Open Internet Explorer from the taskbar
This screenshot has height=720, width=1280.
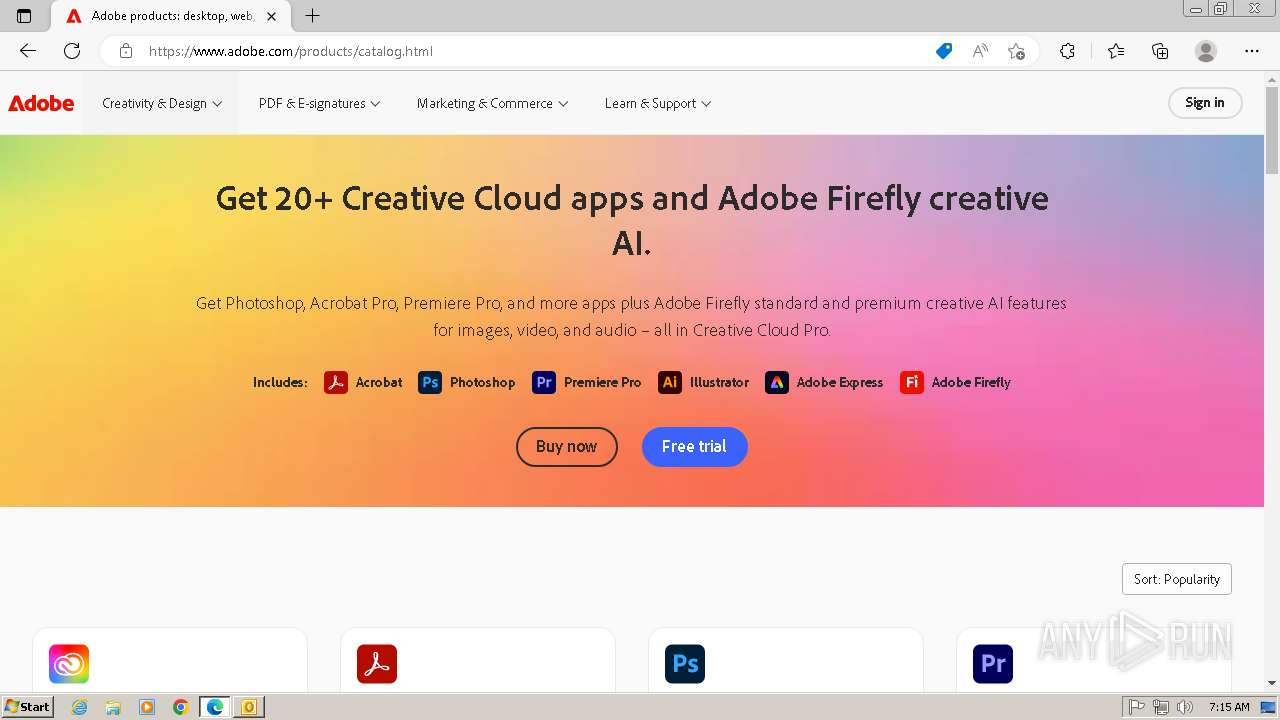click(79, 707)
